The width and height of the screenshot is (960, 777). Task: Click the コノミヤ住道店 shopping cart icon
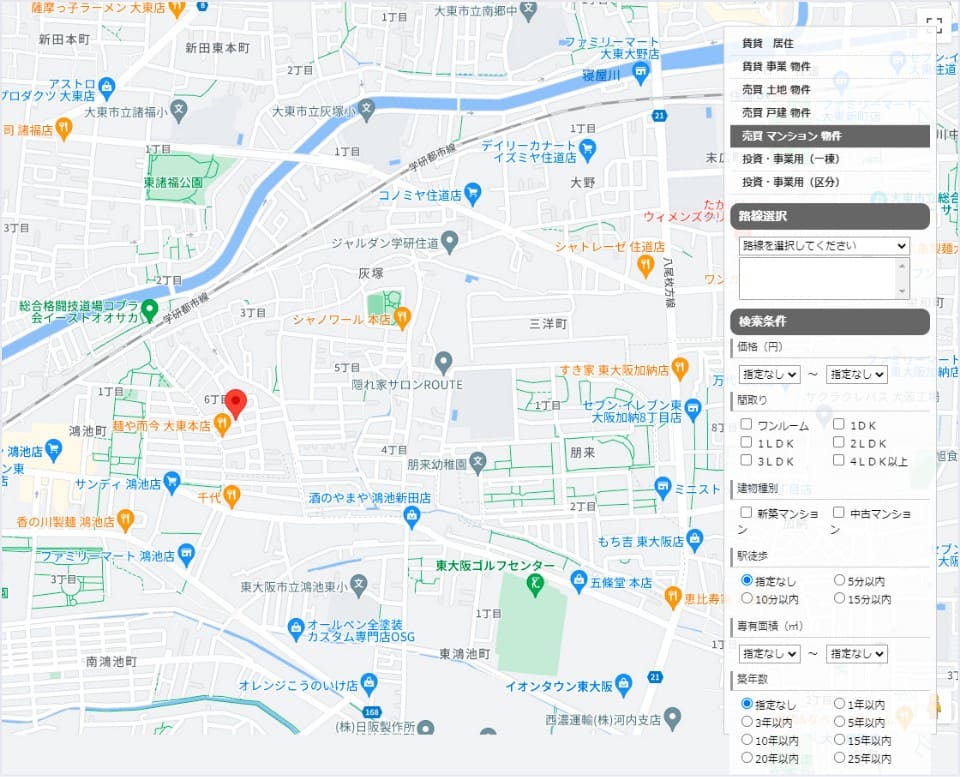pos(473,193)
